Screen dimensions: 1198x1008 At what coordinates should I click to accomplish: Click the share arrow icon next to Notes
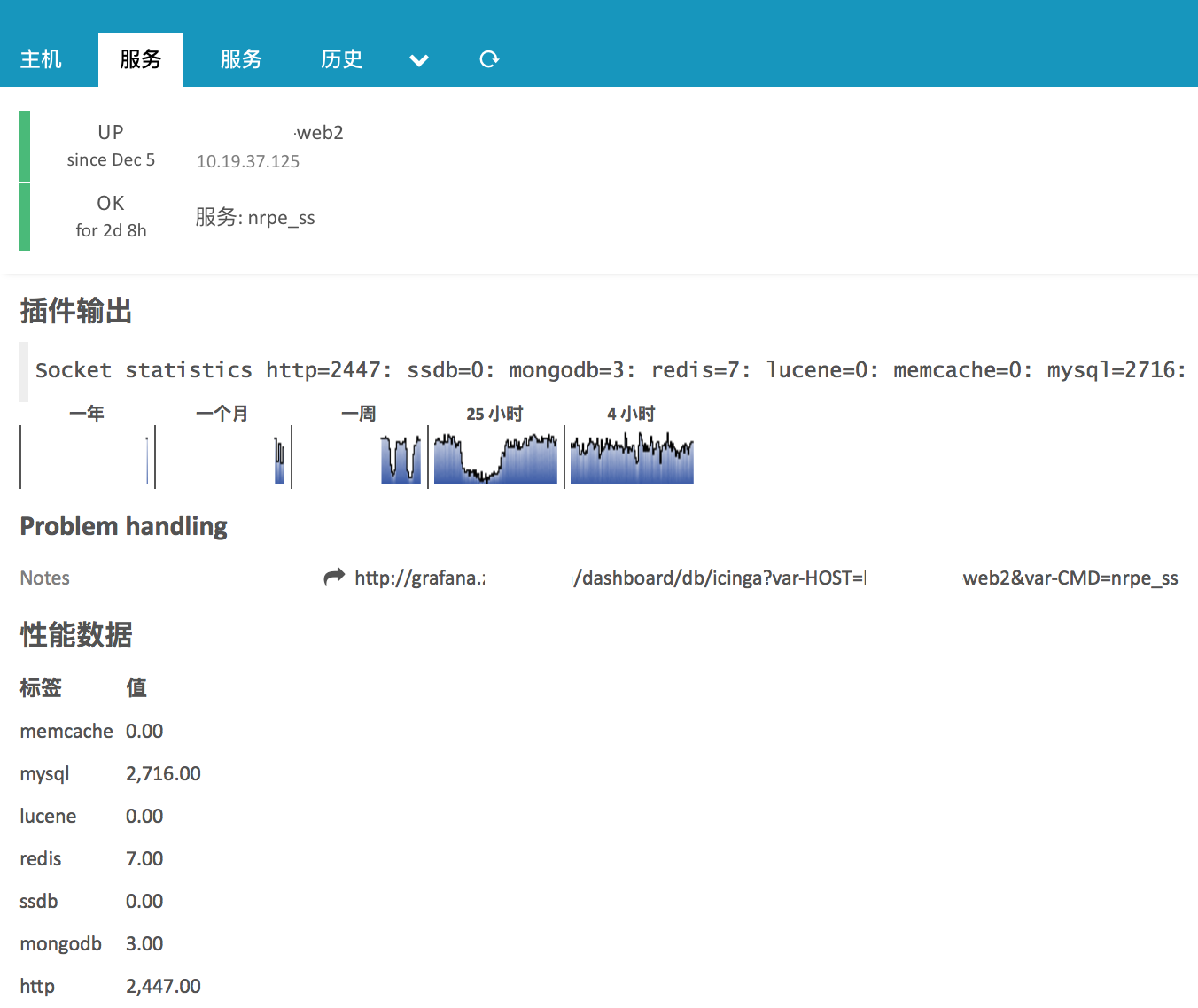point(333,577)
